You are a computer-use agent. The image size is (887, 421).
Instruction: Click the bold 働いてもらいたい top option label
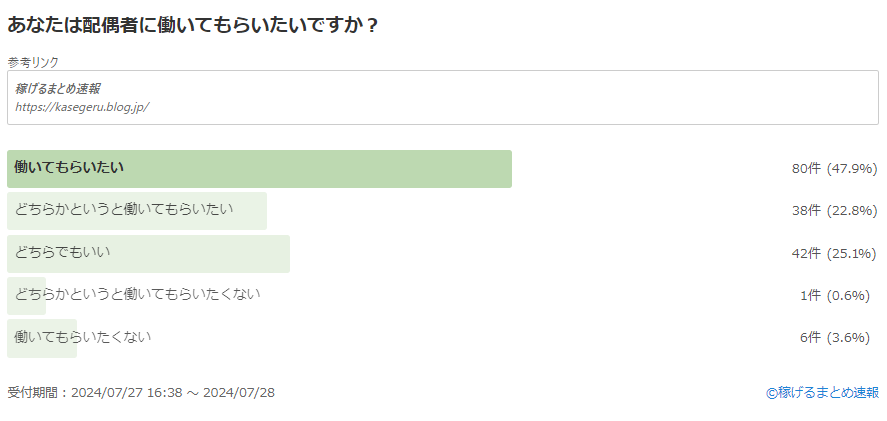(69, 167)
